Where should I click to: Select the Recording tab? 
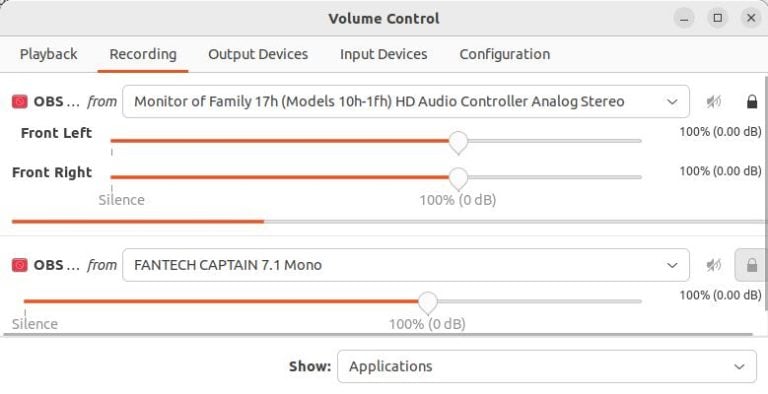(x=143, y=54)
